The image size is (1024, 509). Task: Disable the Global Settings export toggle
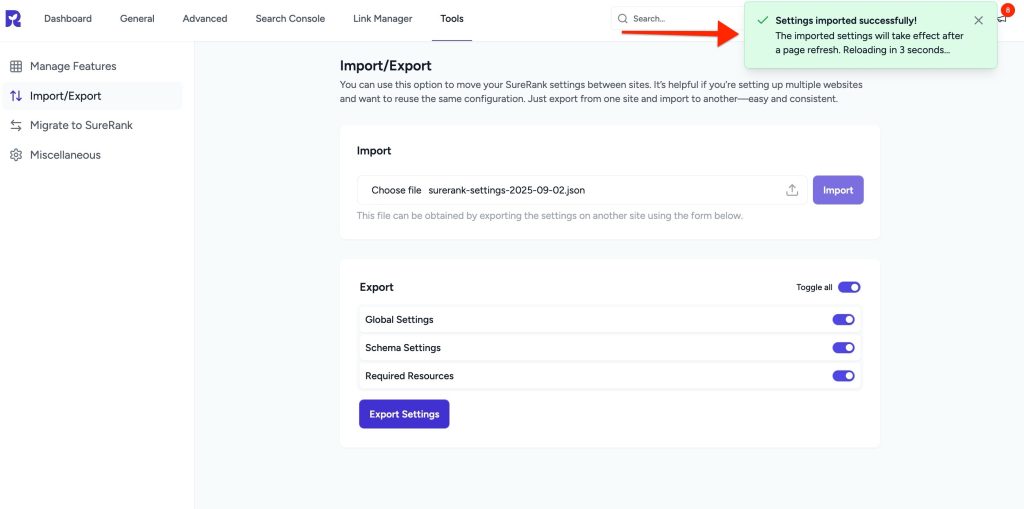[843, 320]
